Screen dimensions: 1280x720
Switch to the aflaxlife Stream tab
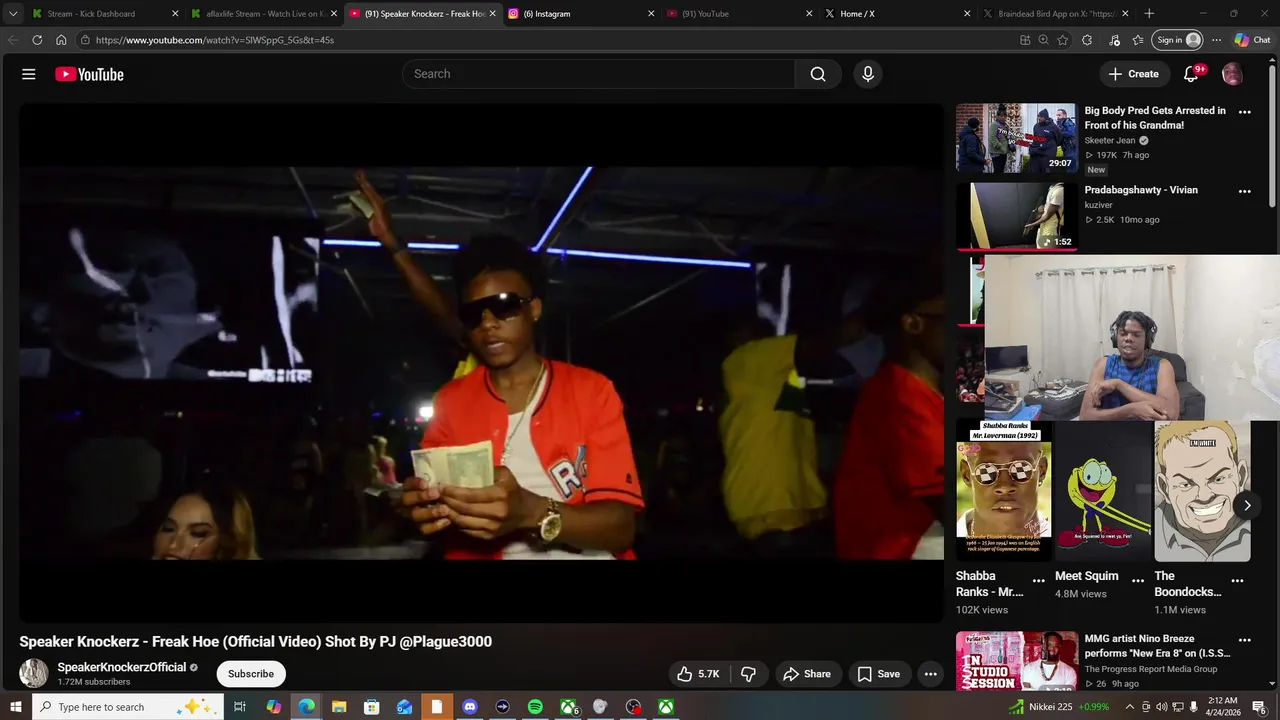pos(264,14)
